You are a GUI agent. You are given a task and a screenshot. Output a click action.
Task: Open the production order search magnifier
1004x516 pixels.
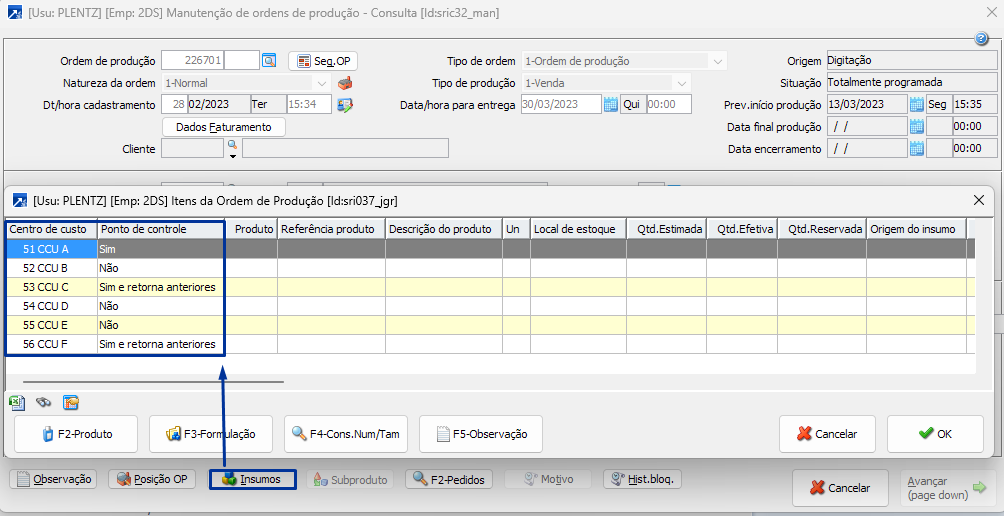point(270,61)
